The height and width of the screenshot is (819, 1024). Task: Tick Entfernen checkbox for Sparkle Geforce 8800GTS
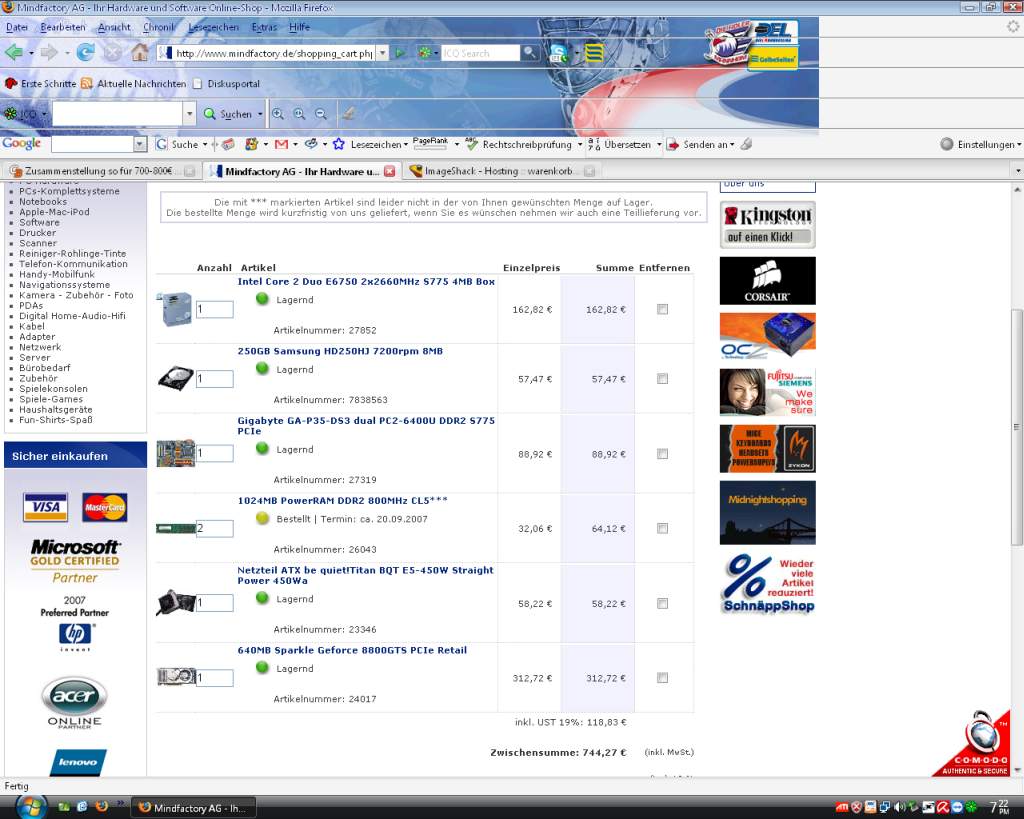point(662,678)
